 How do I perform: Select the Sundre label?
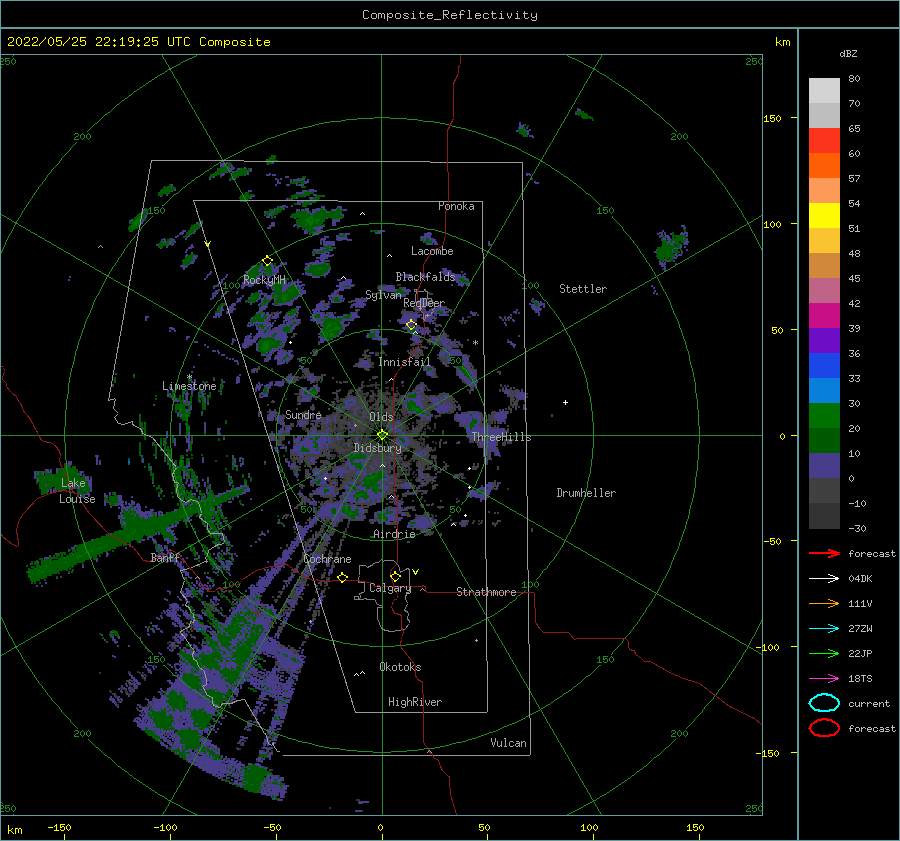pos(303,414)
